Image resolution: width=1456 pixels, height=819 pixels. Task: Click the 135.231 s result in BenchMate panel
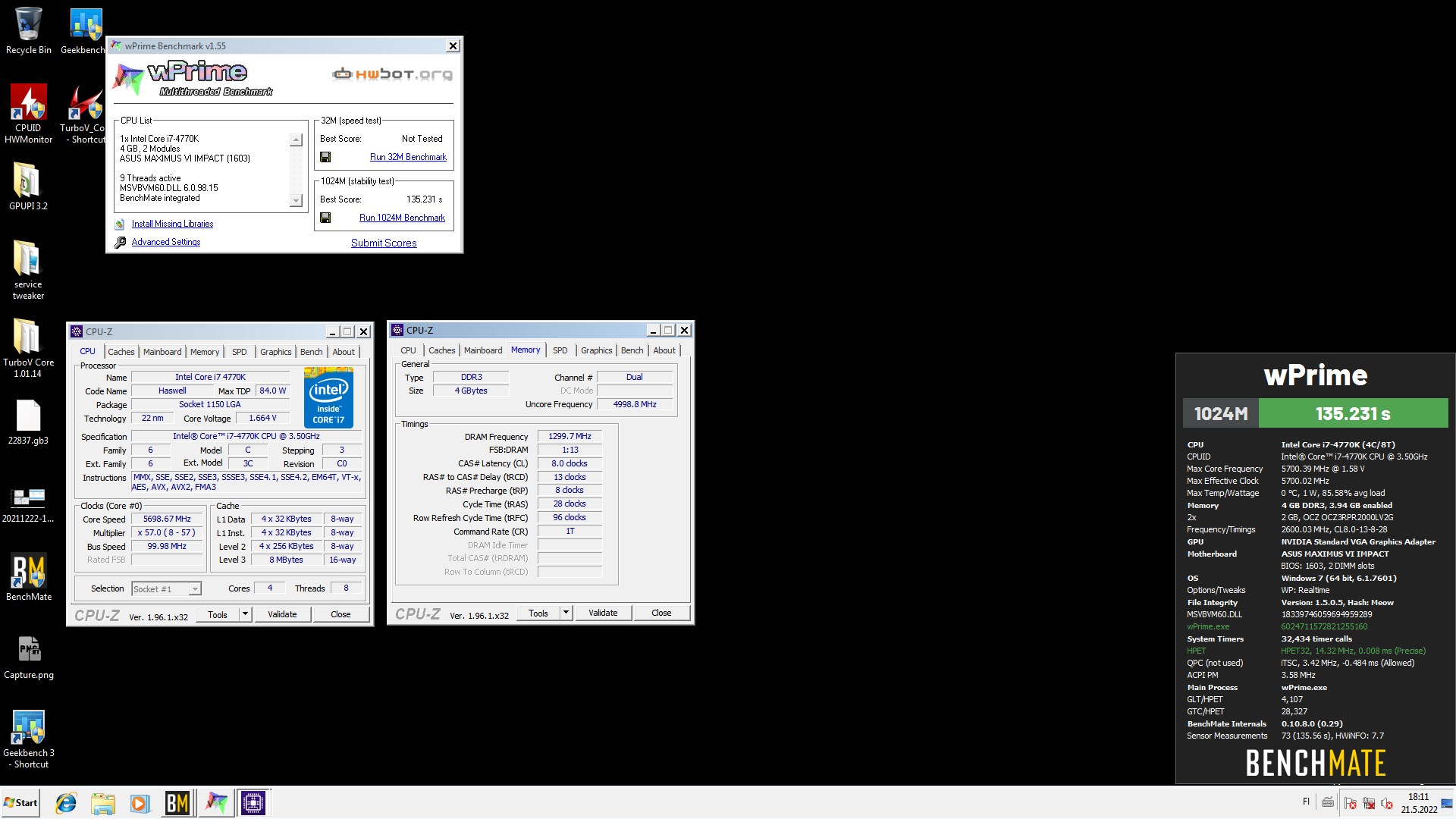pos(1353,413)
